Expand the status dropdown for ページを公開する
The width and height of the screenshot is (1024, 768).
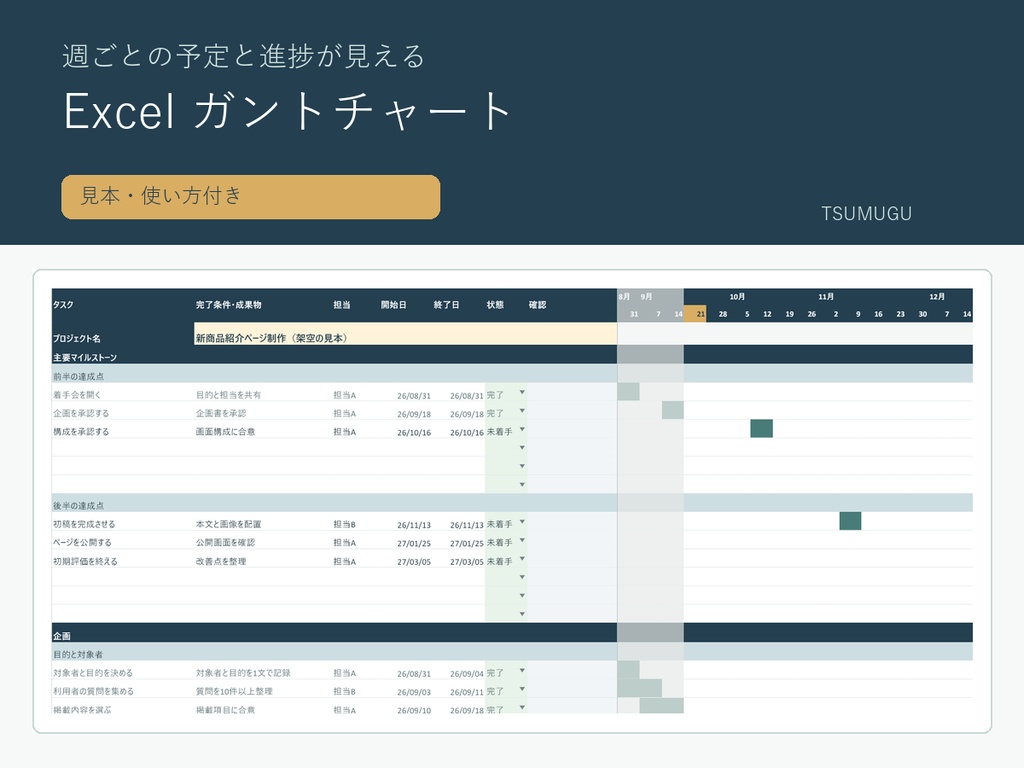point(522,541)
